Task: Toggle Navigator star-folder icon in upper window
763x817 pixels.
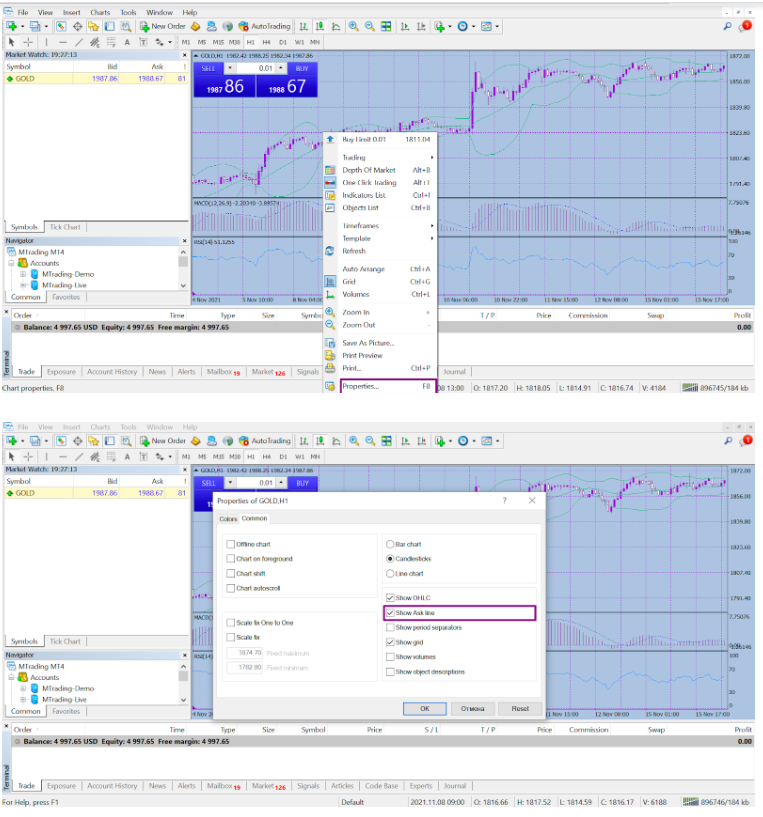Action: tap(93, 26)
